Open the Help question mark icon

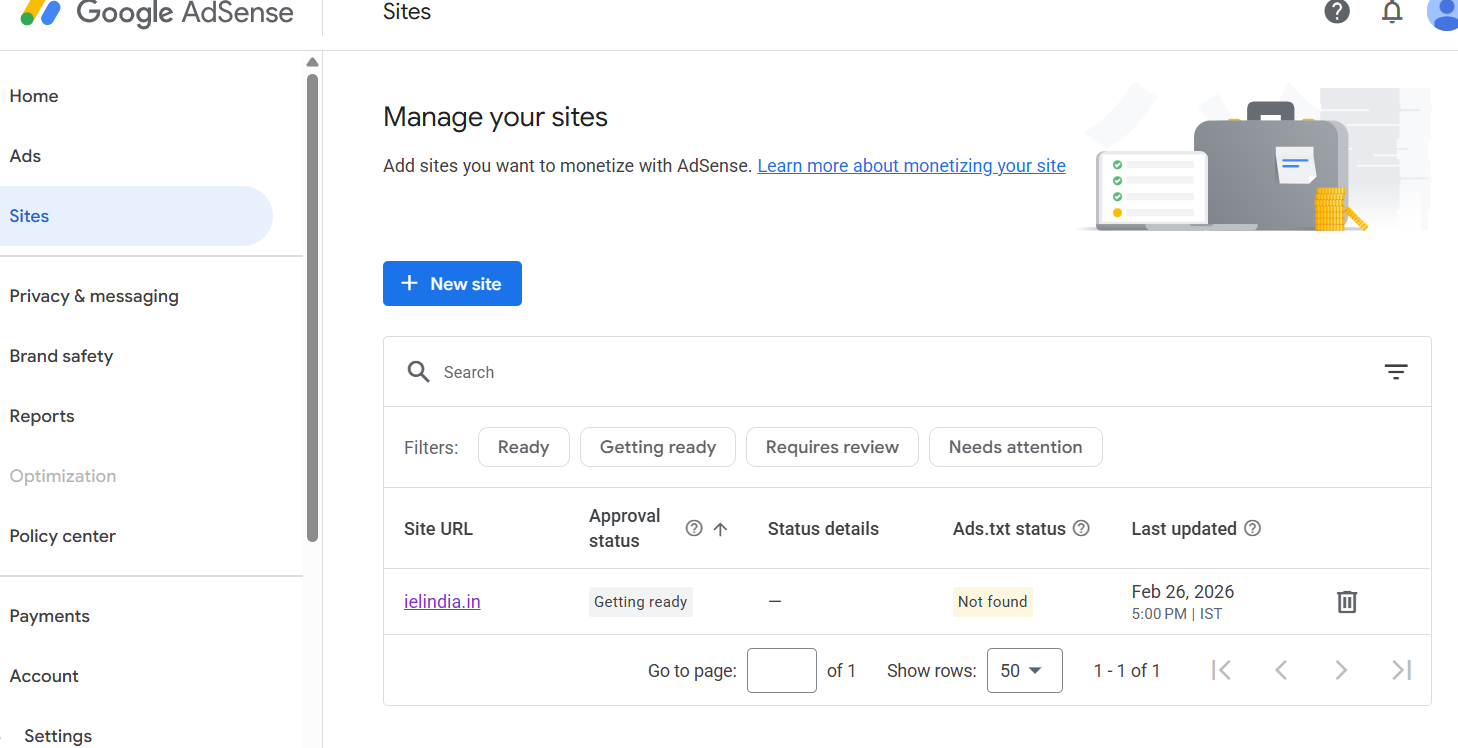[1337, 12]
